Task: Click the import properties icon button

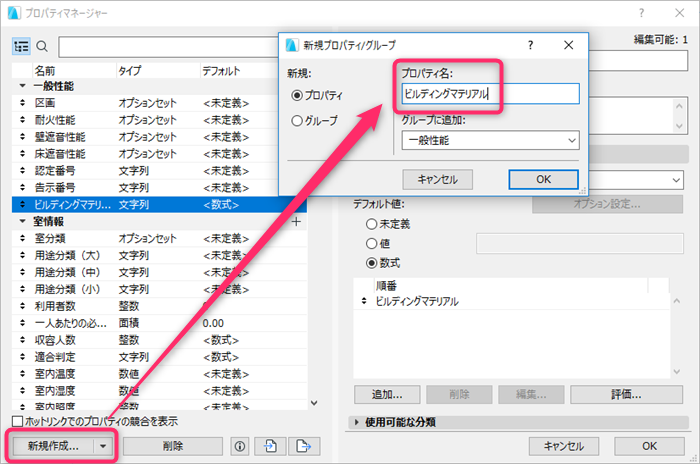Action: 270,446
